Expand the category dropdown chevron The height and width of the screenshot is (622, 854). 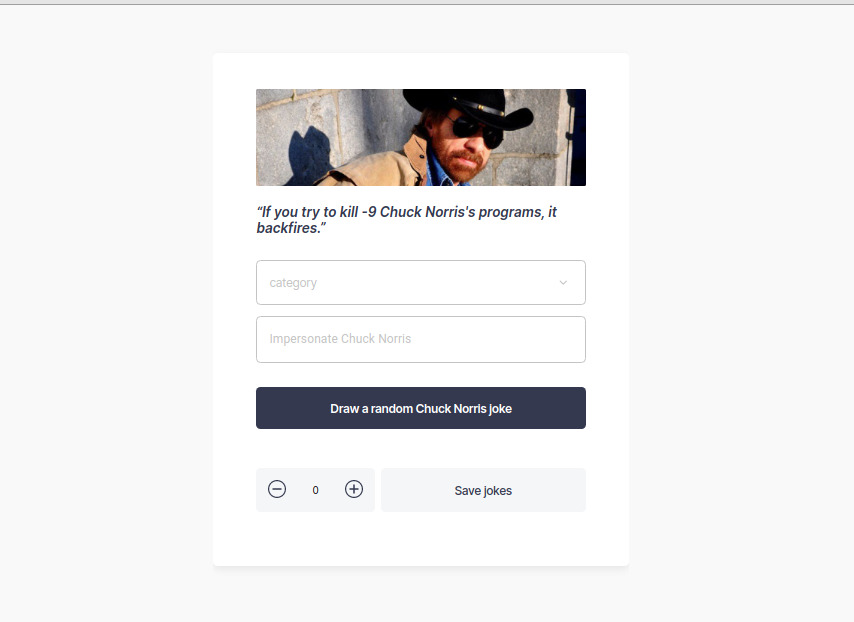point(563,283)
